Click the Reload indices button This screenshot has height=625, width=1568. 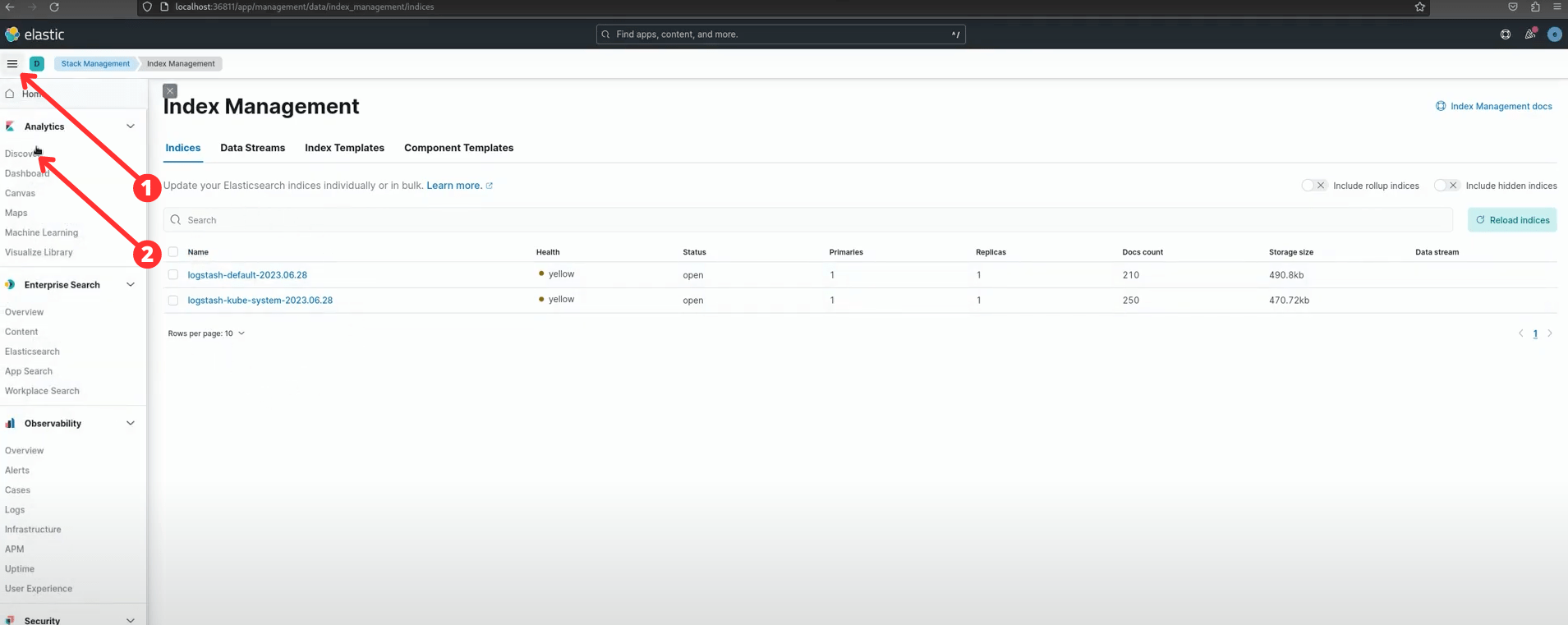tap(1511, 220)
